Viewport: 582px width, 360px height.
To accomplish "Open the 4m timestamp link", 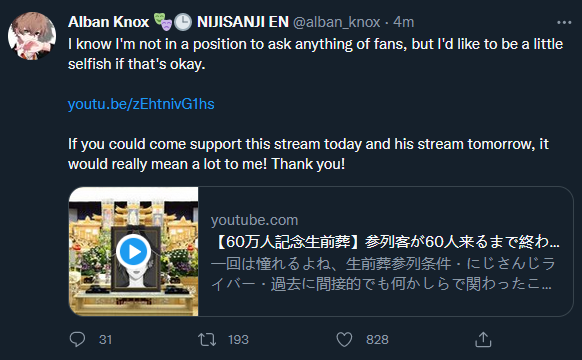I will pyautogui.click(x=403, y=22).
